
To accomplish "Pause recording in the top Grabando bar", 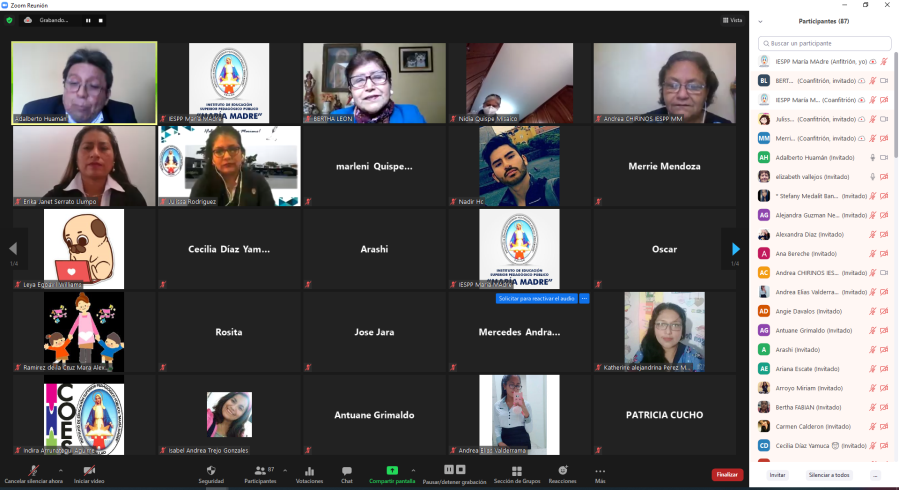I will (87, 20).
